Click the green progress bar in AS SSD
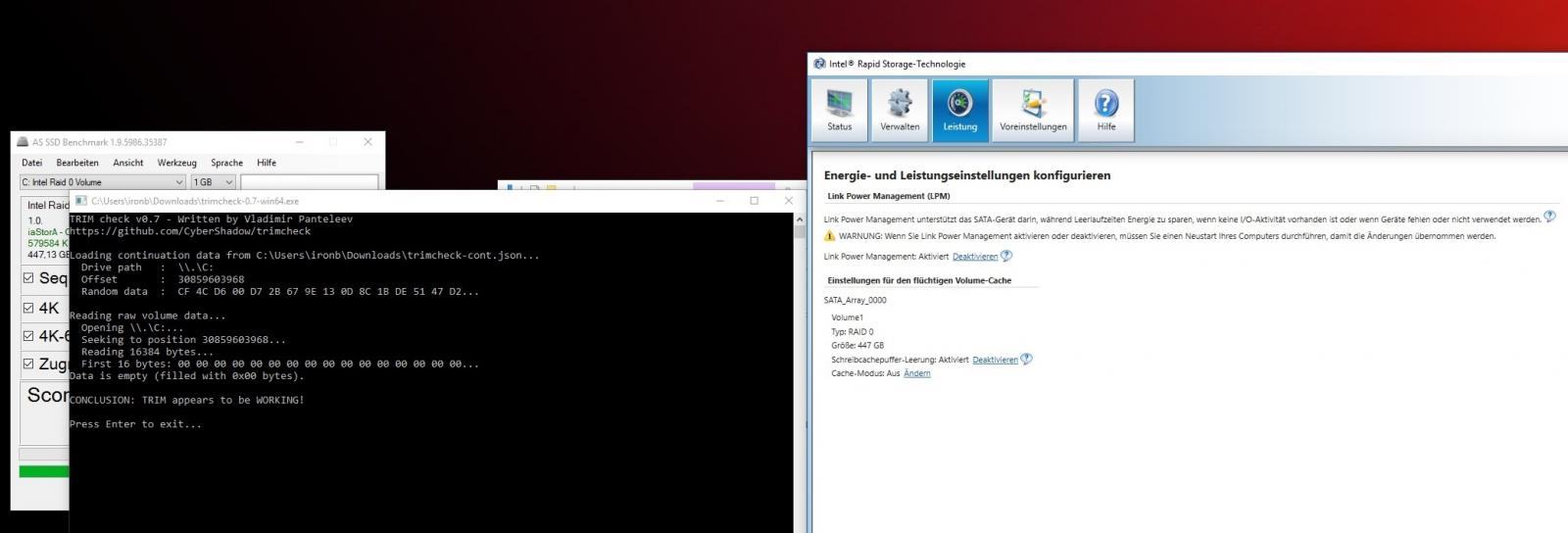Image resolution: width=1568 pixels, height=533 pixels. click(44, 471)
